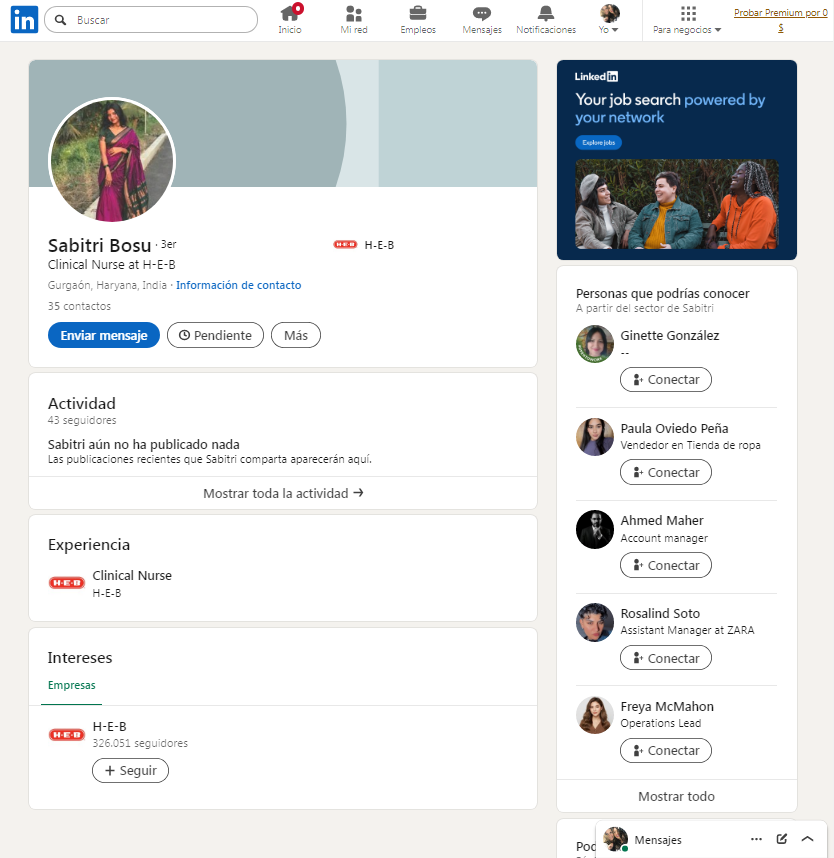Click Freya McMahon's name
834x858 pixels.
point(667,706)
